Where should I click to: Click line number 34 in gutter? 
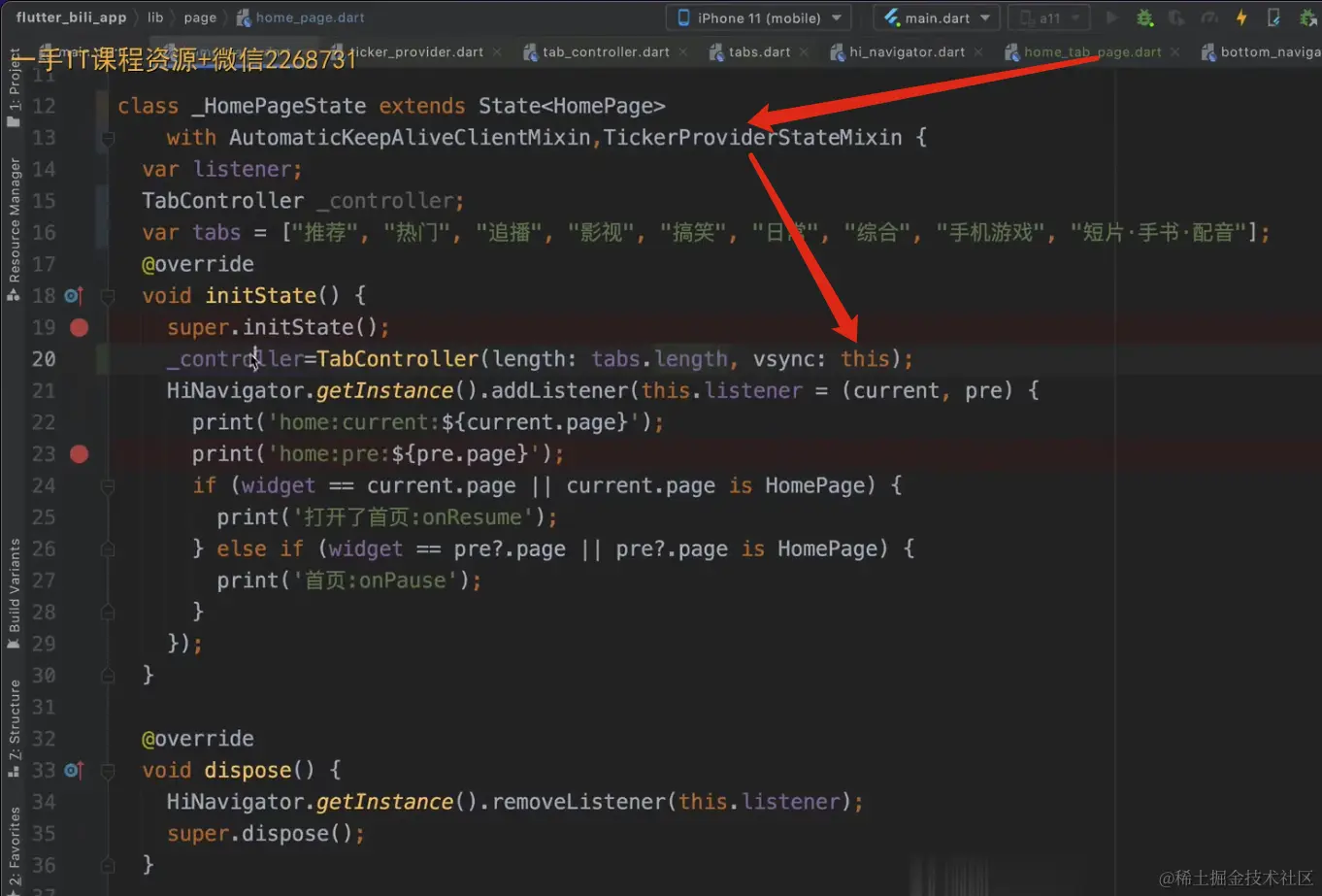click(44, 802)
